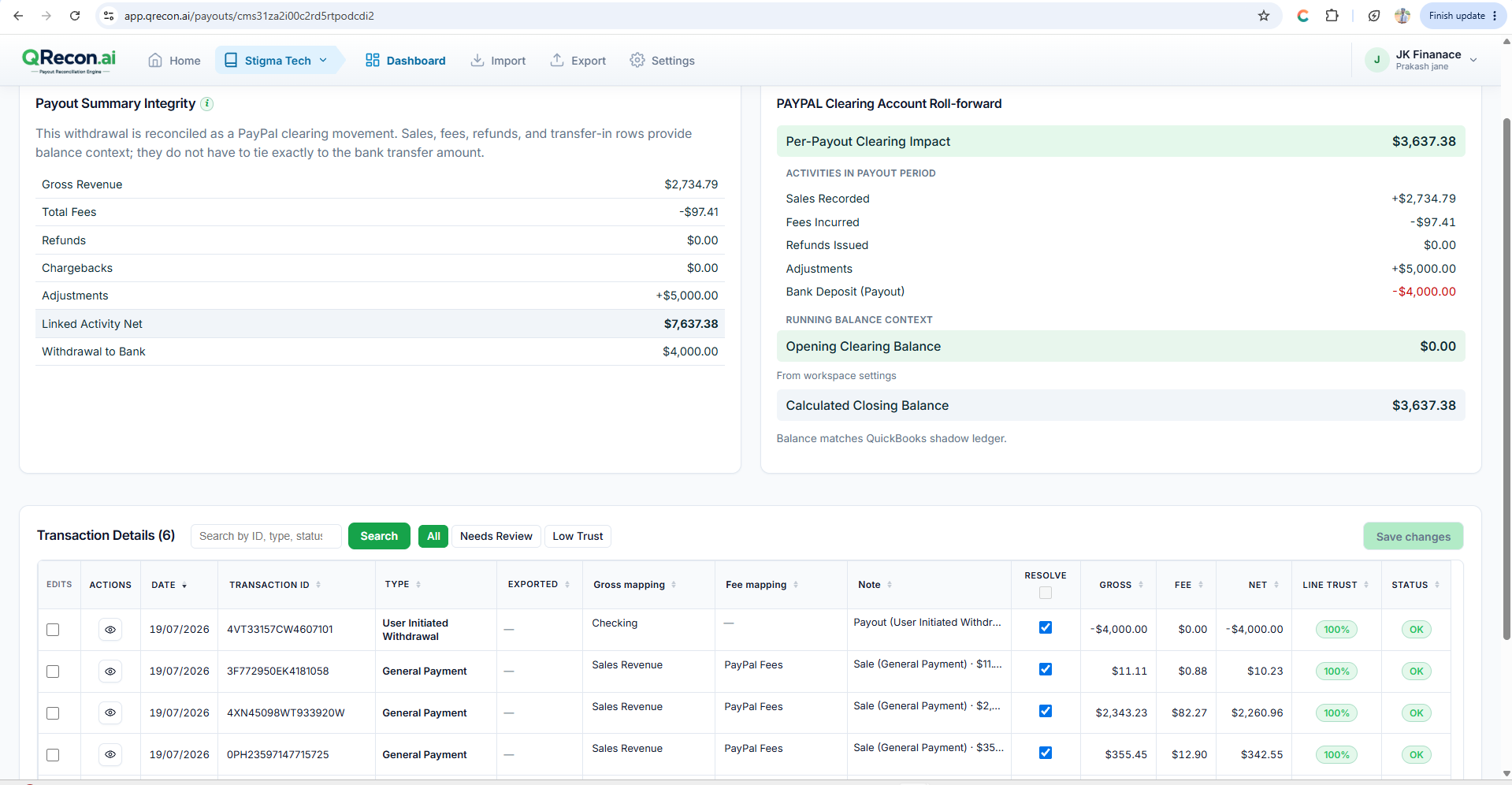This screenshot has height=785, width=1512.
Task: Uncheck Resolve for the $2,343.23 payment row
Action: click(1046, 711)
